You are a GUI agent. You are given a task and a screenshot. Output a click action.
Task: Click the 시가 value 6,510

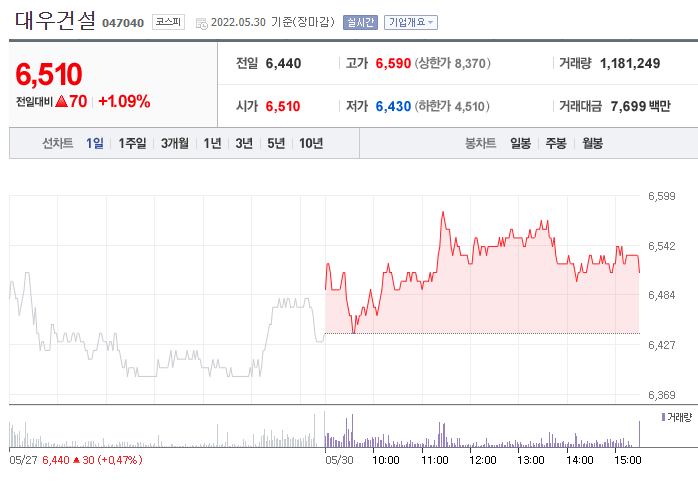click(x=283, y=106)
